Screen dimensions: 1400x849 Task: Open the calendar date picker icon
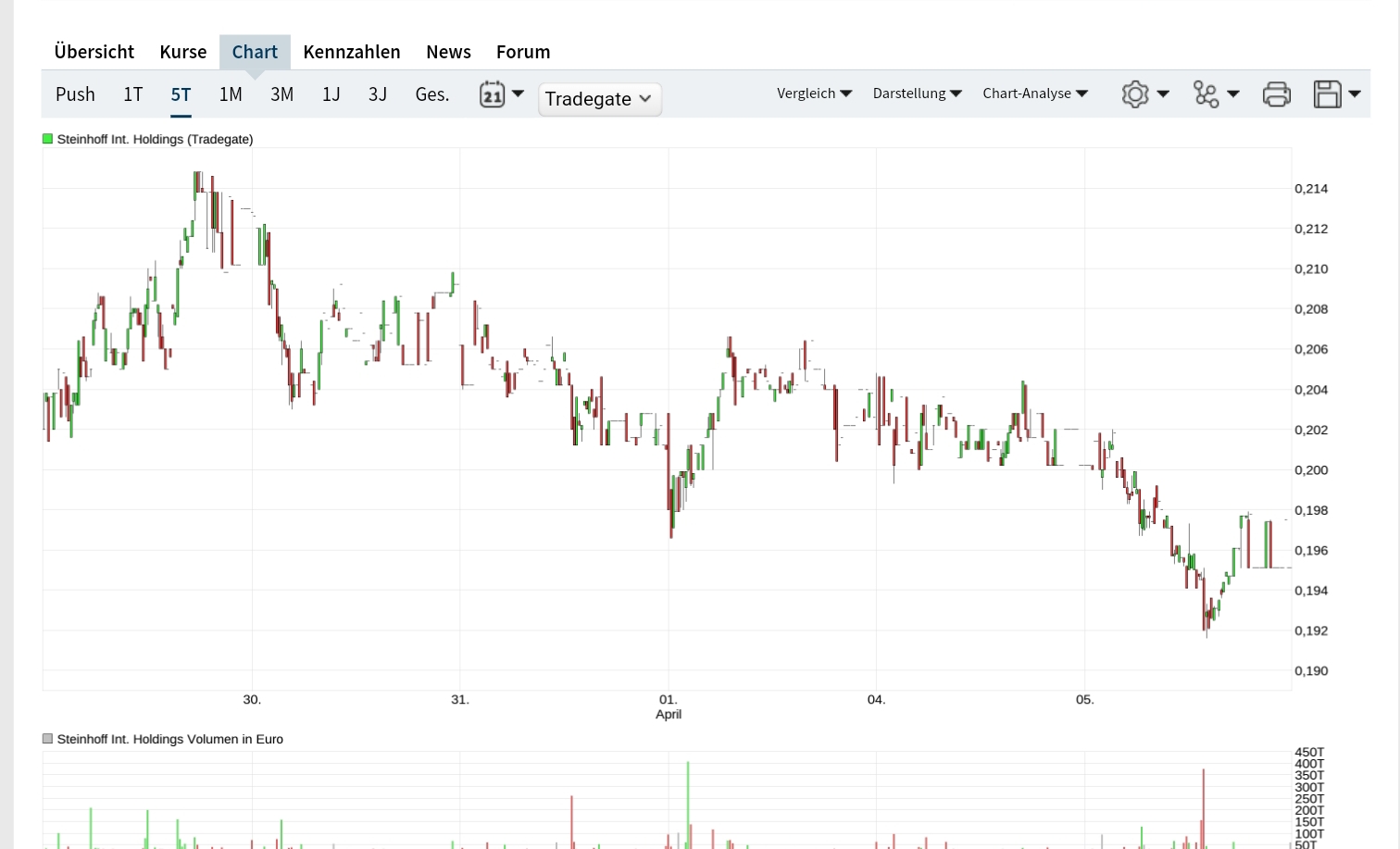(x=492, y=94)
